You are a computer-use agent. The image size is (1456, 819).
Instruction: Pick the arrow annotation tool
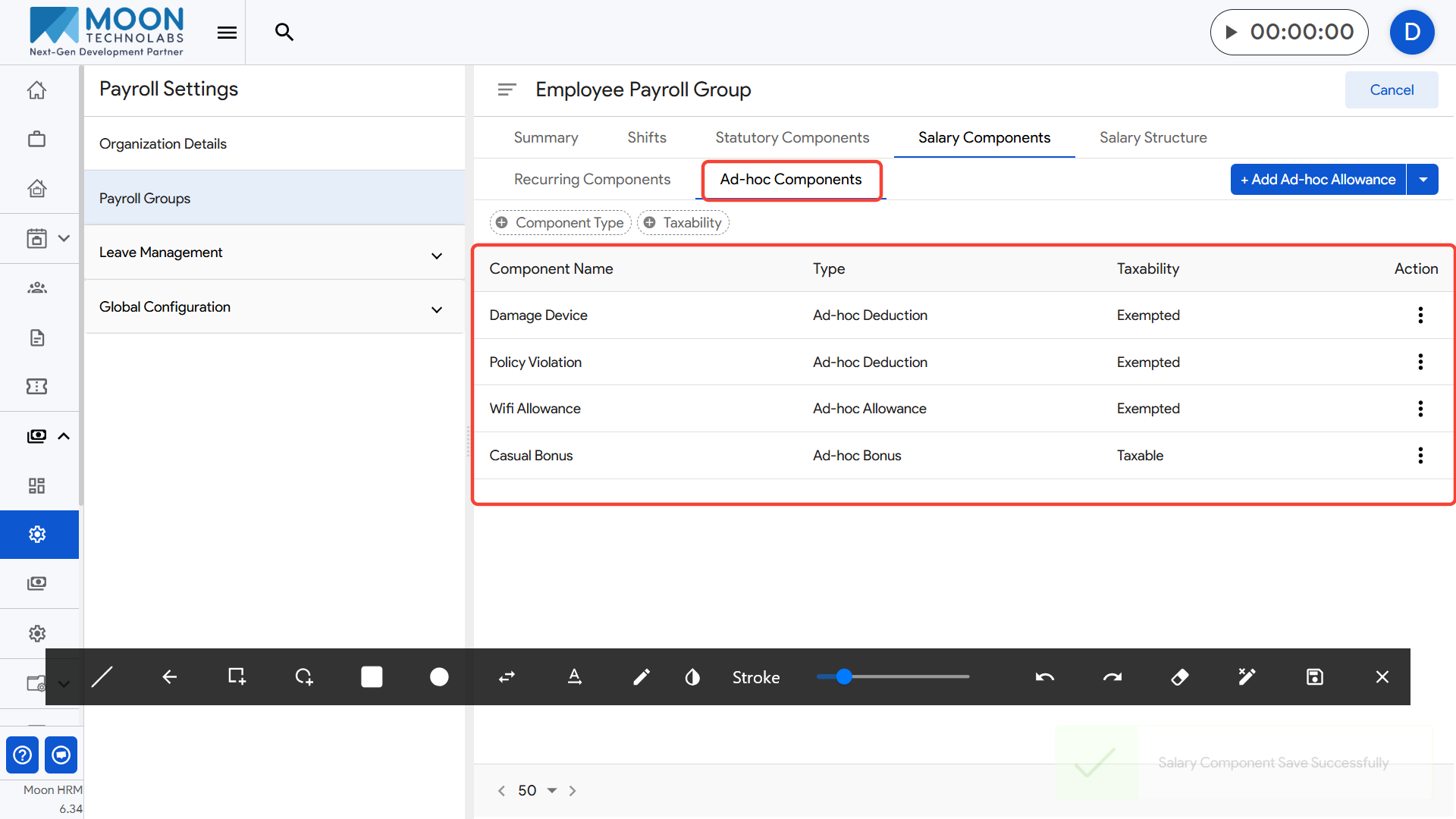[169, 676]
